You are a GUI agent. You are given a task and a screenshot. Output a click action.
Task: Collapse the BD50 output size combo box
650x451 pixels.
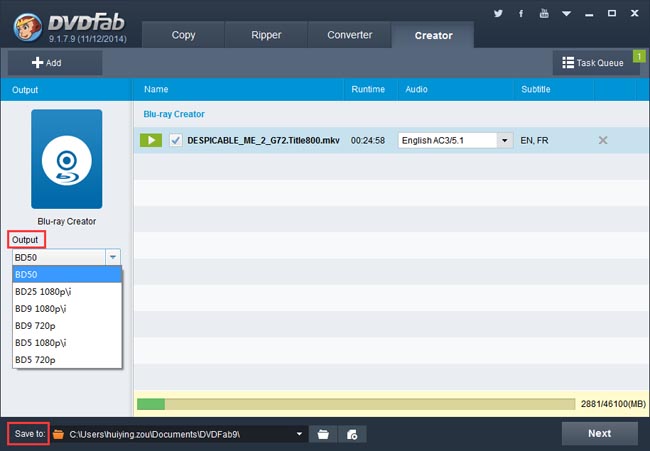click(113, 257)
